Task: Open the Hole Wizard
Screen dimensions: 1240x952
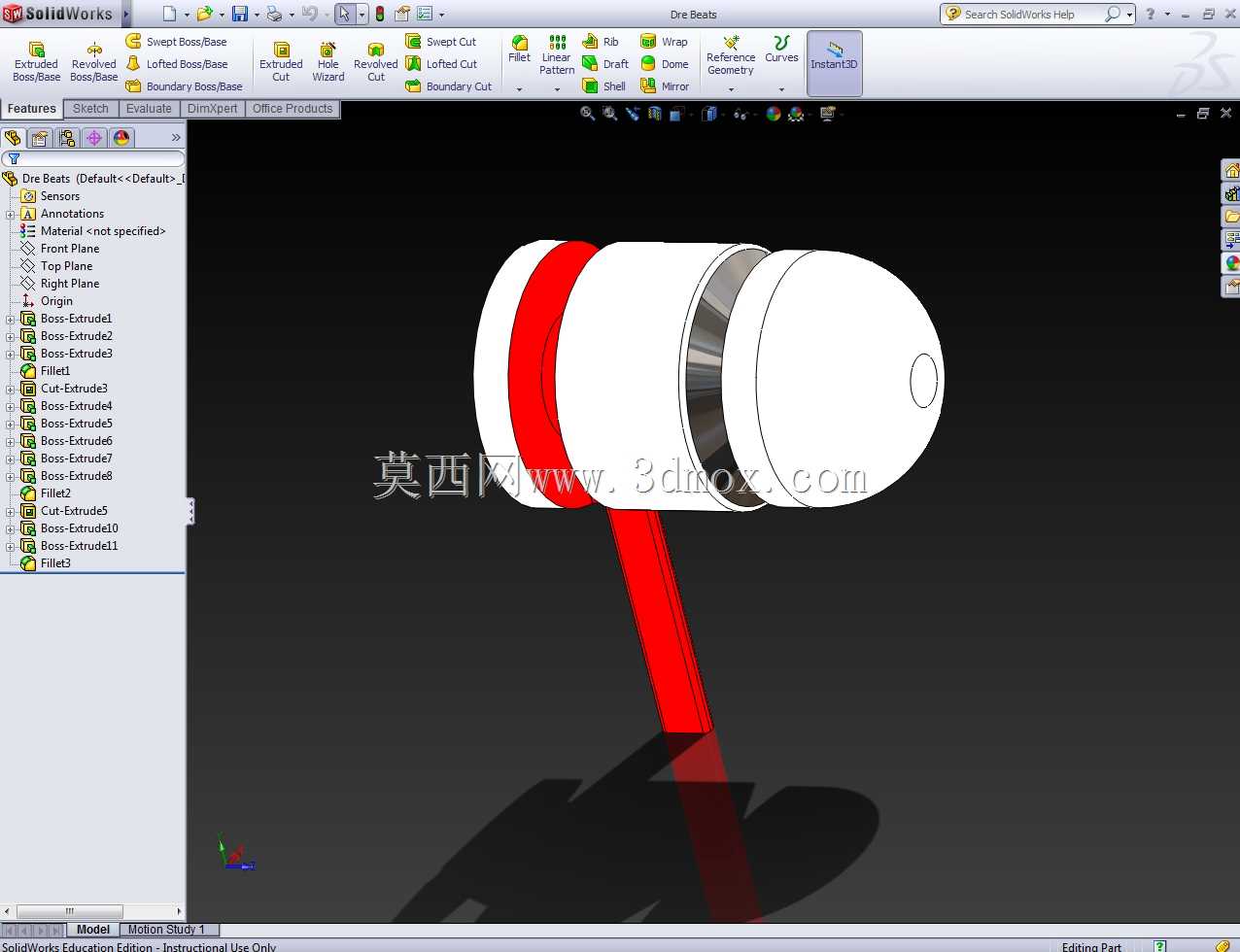Action: (x=328, y=61)
